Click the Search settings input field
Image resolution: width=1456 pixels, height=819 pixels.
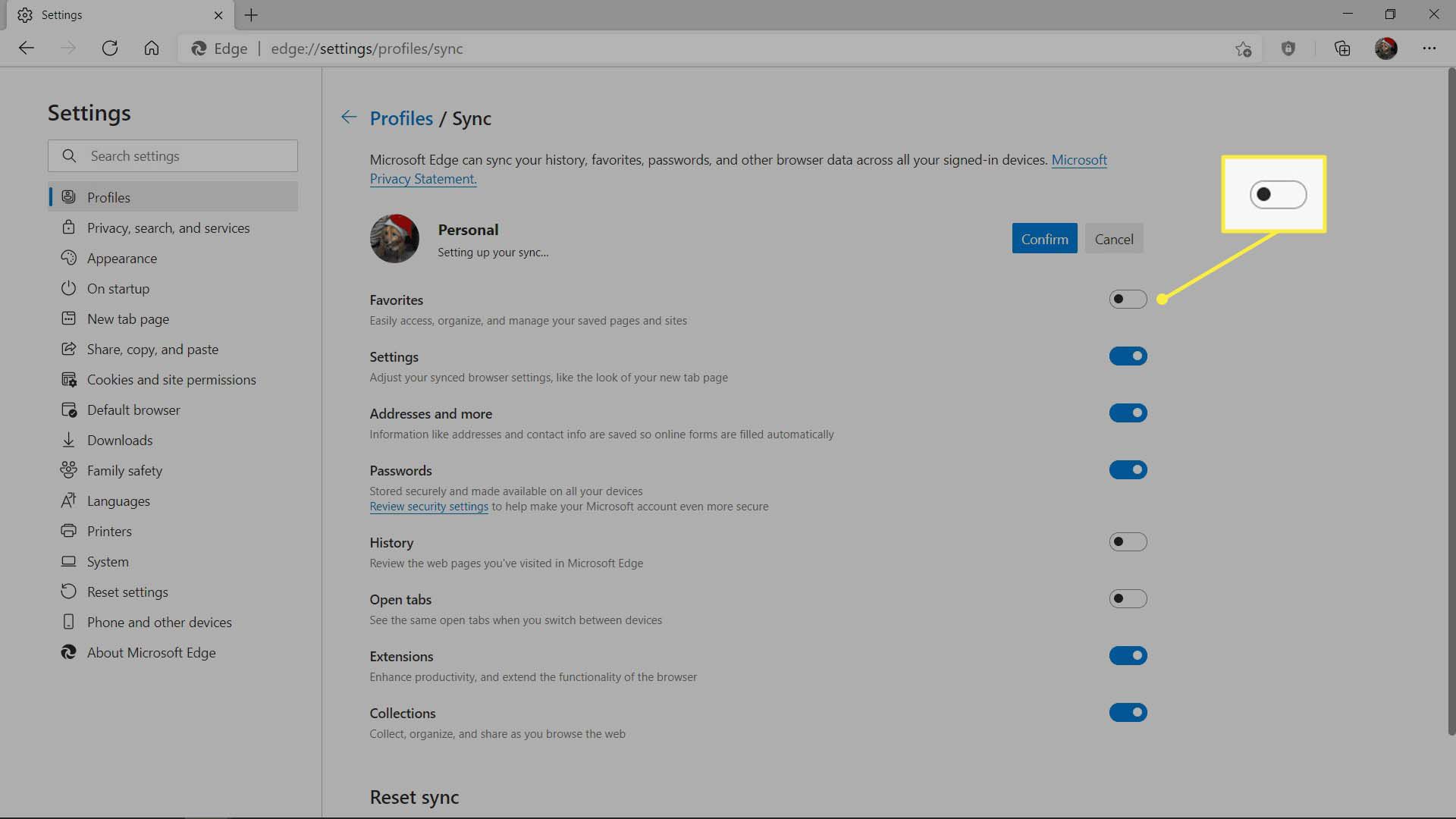pyautogui.click(x=173, y=156)
